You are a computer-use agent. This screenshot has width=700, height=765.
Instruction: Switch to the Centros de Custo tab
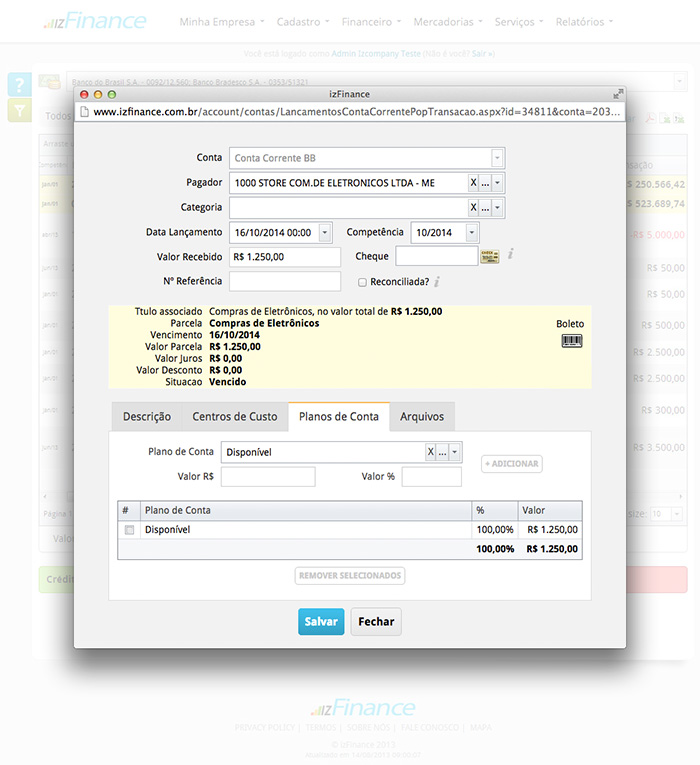[x=235, y=417]
